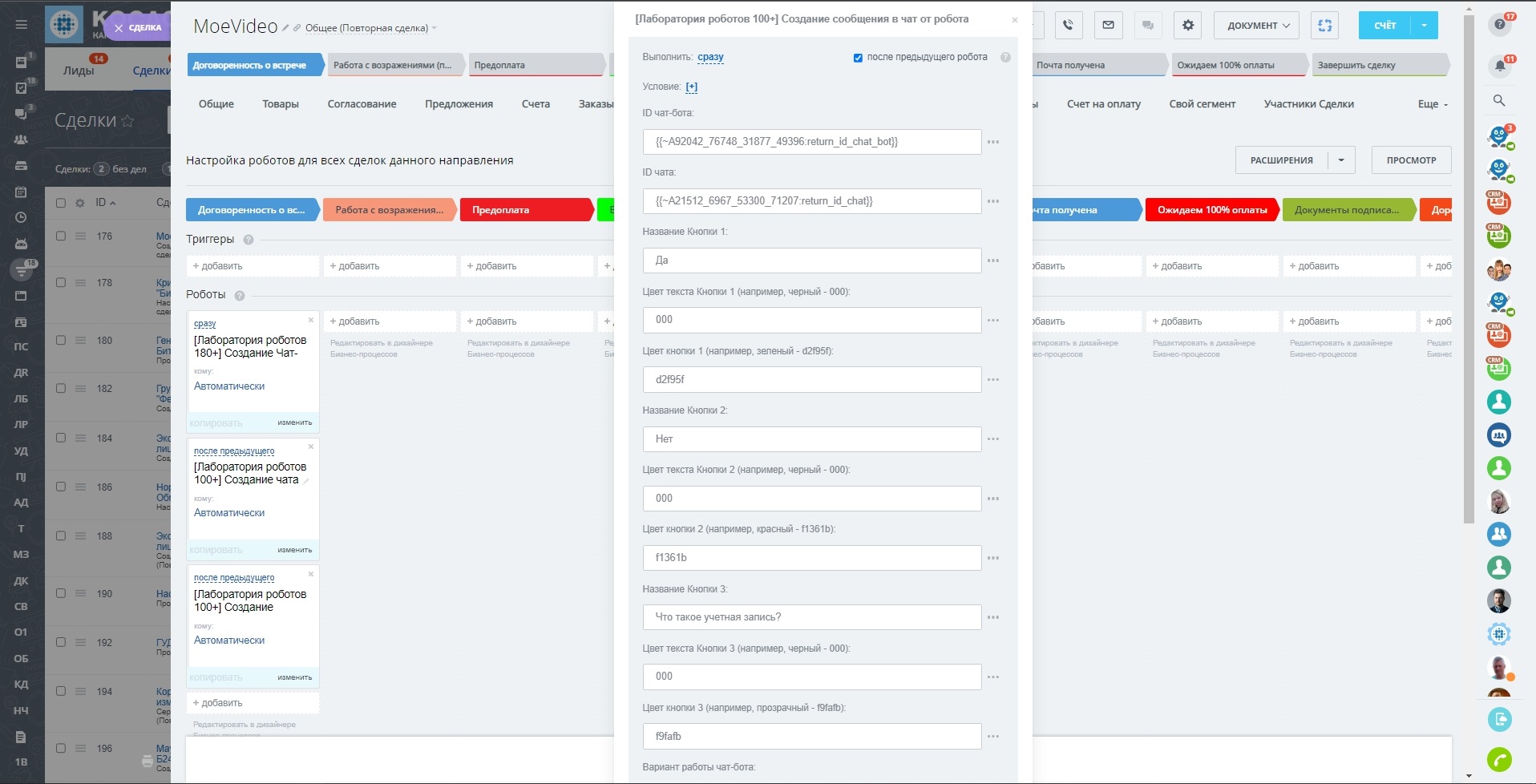Click the favorite star next to Сделки heading
Screen dimensions: 1536x784
click(x=127, y=121)
